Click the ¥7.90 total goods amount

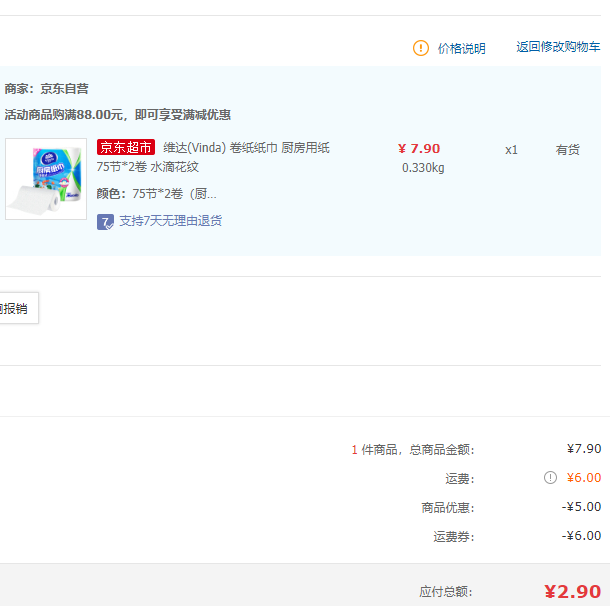pos(584,448)
